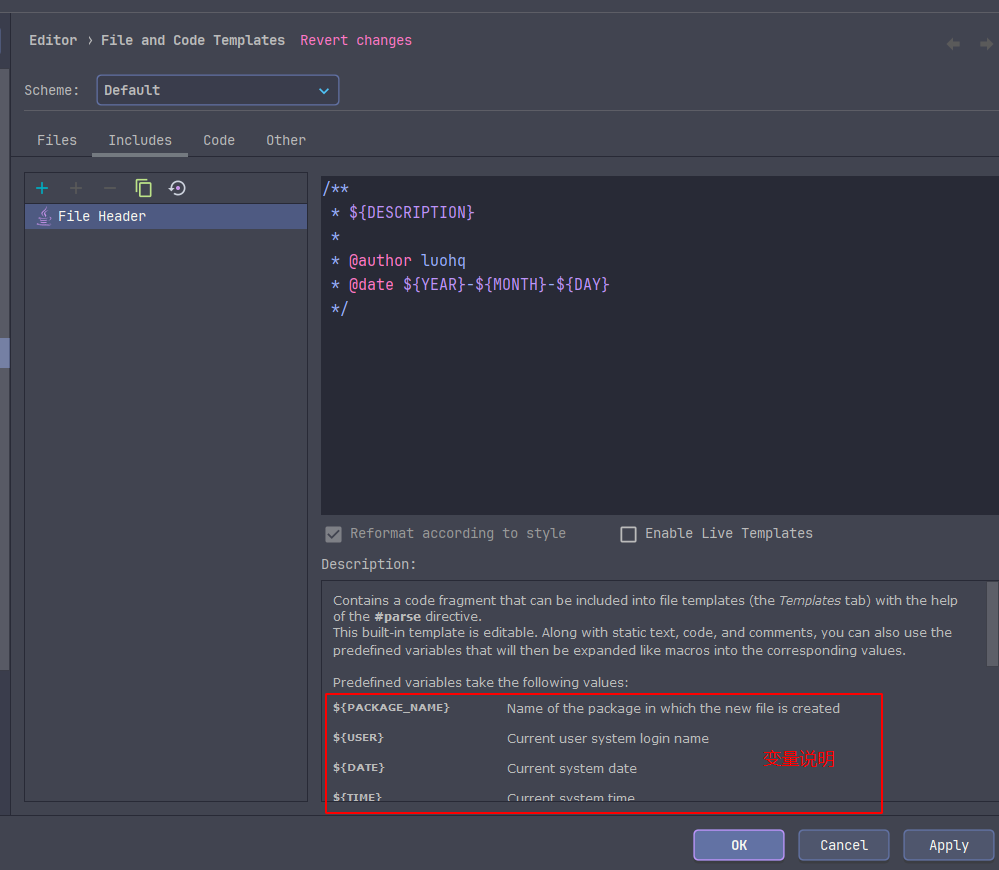Go forward using the right arrow icon
Viewport: 999px width, 870px height.
tap(986, 44)
